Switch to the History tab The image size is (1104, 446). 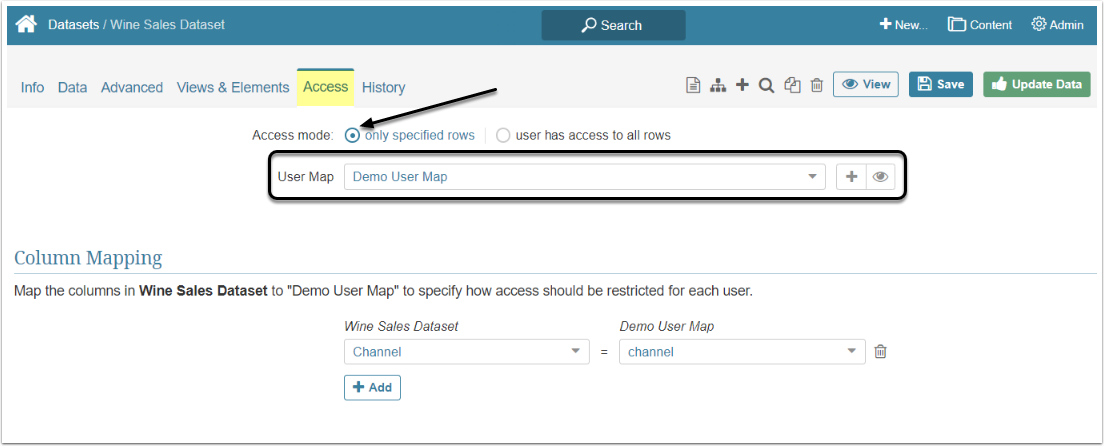383,87
